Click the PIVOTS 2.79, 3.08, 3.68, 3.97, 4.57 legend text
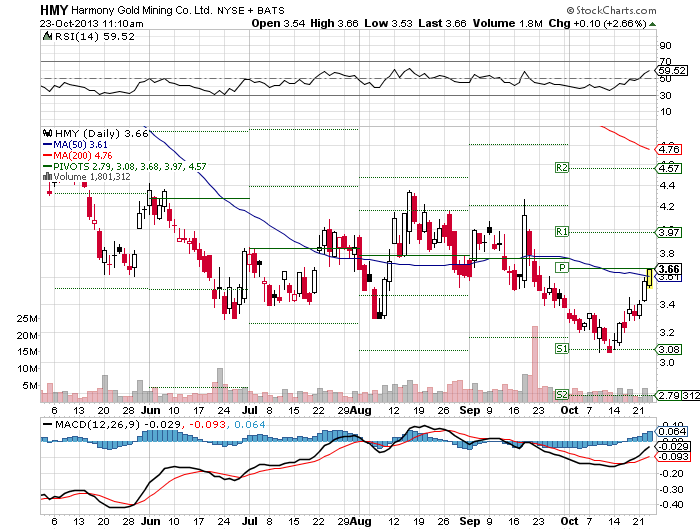This screenshot has height=530, width=700. pyautogui.click(x=130, y=166)
